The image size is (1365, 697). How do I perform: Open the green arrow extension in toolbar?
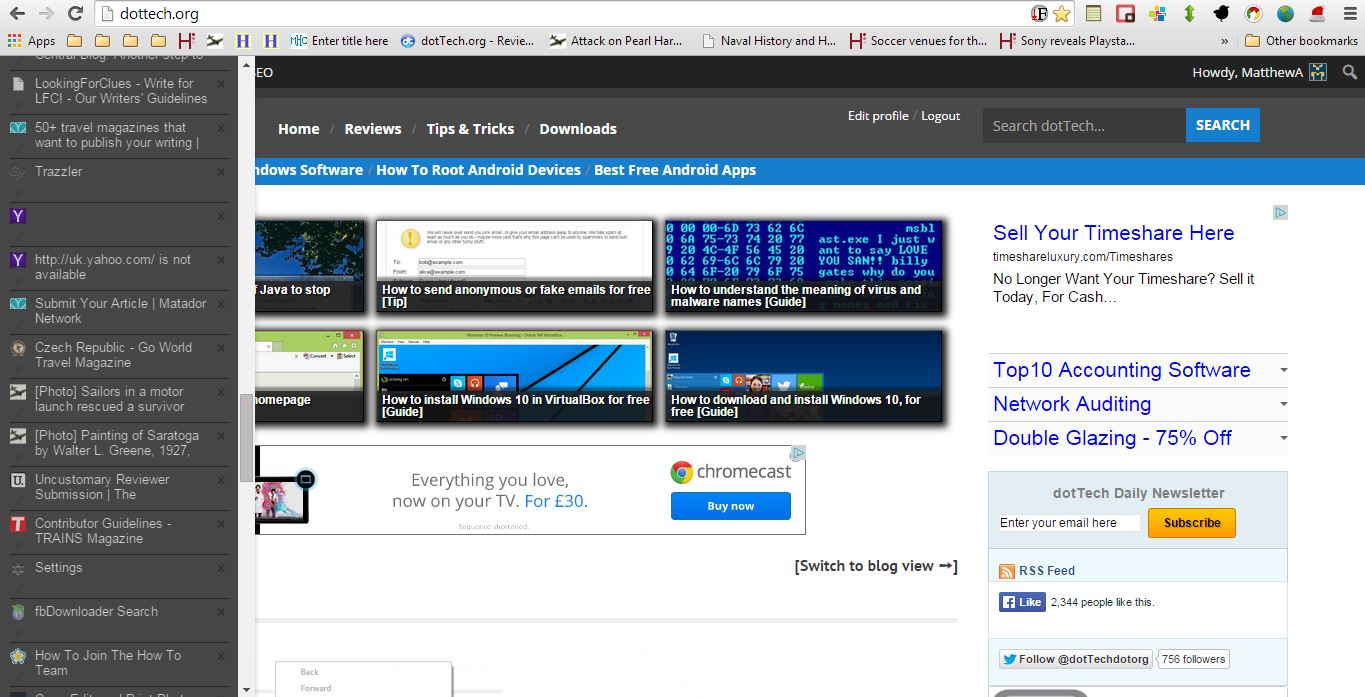pos(1189,11)
